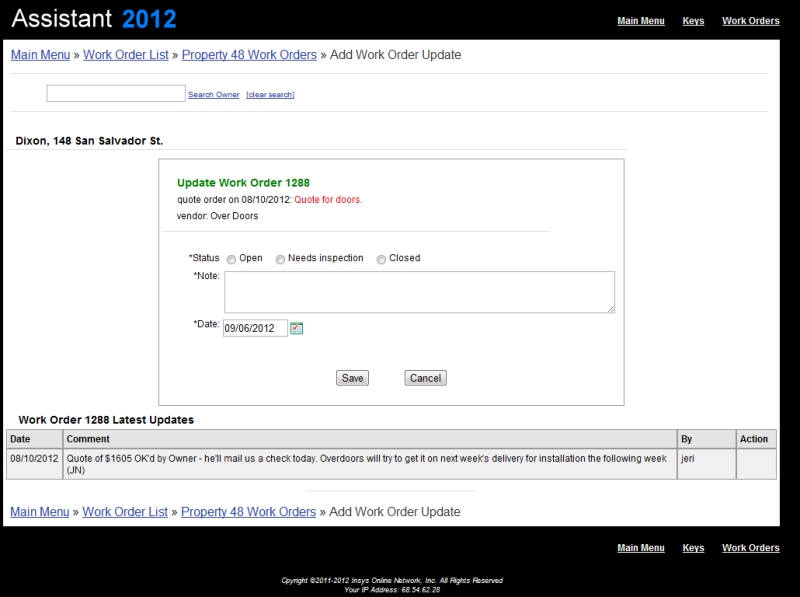Go to Work Order List via top breadcrumb

pos(126,55)
